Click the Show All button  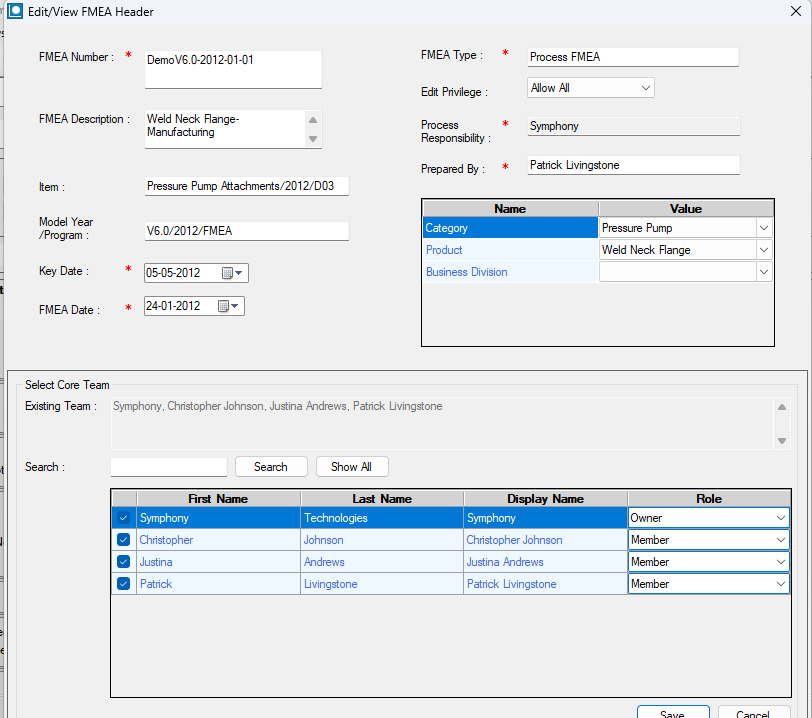coord(351,467)
